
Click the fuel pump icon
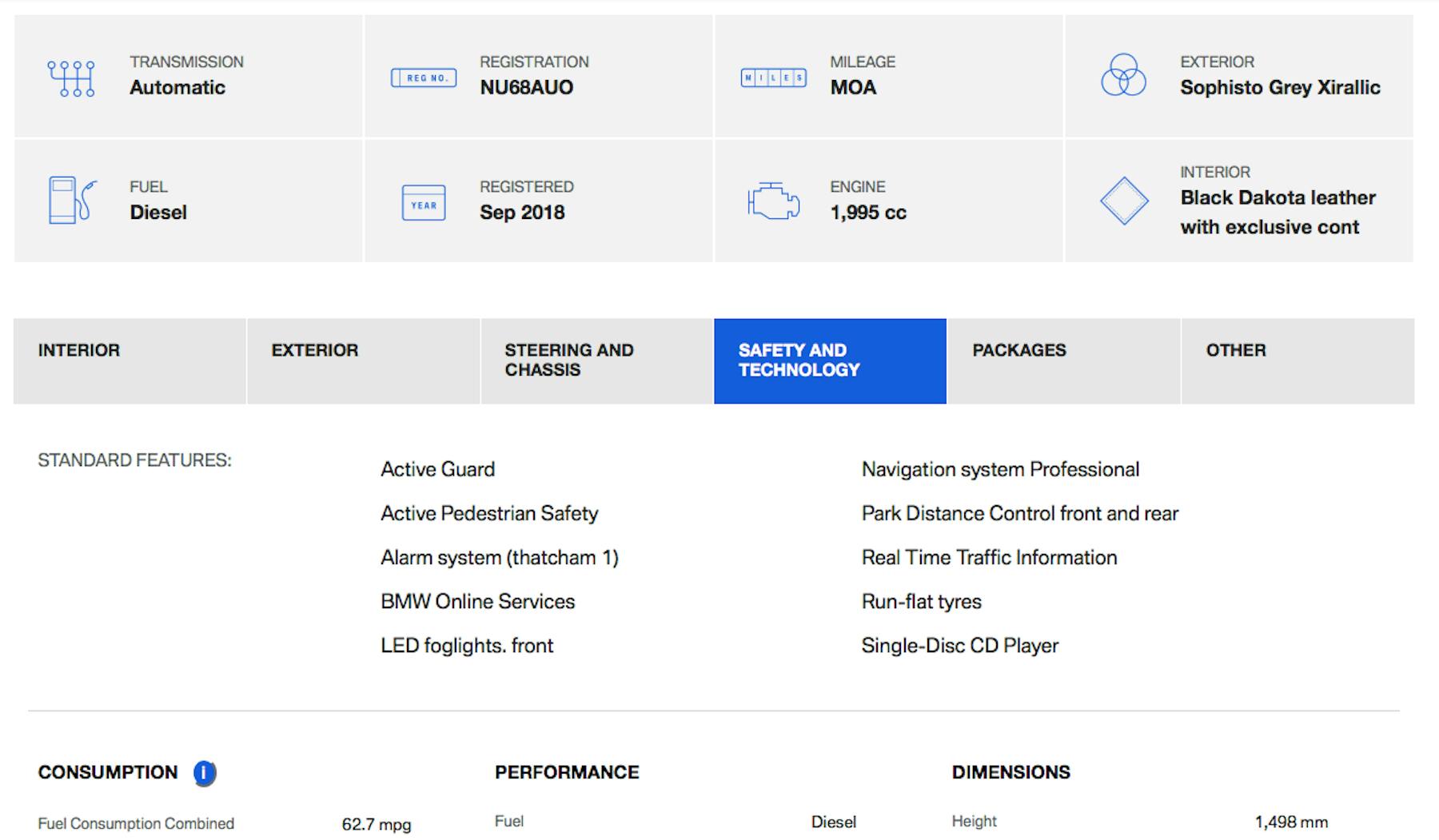(x=72, y=200)
